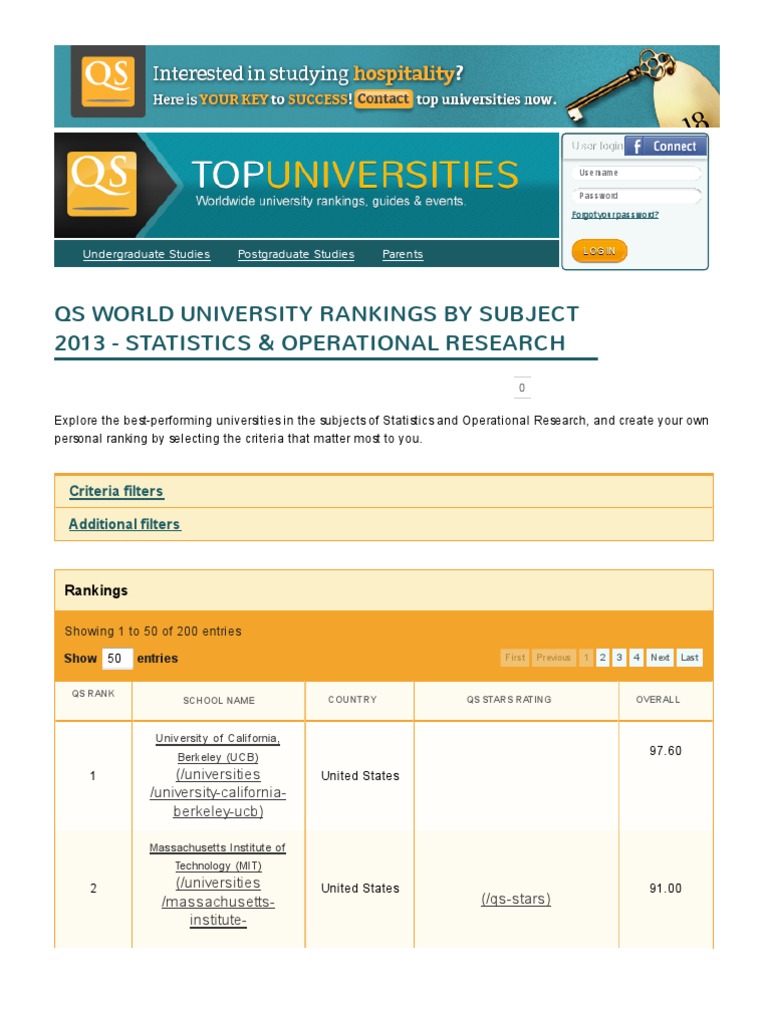The image size is (768, 1024).
Task: Sort by the SCHOOL NAME column header
Action: pos(219,701)
